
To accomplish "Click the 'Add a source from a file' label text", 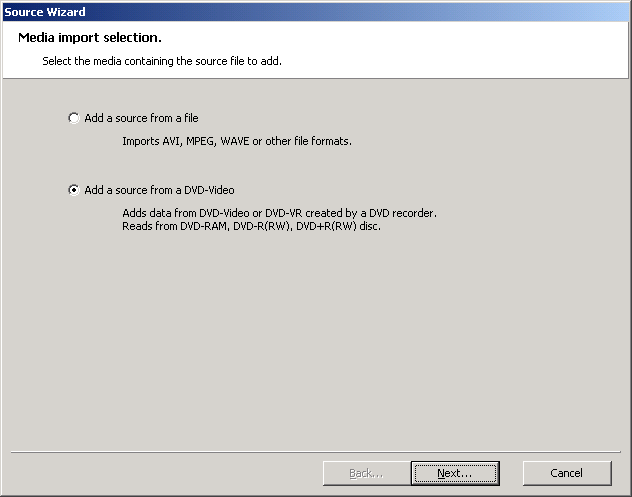I will tap(141, 118).
